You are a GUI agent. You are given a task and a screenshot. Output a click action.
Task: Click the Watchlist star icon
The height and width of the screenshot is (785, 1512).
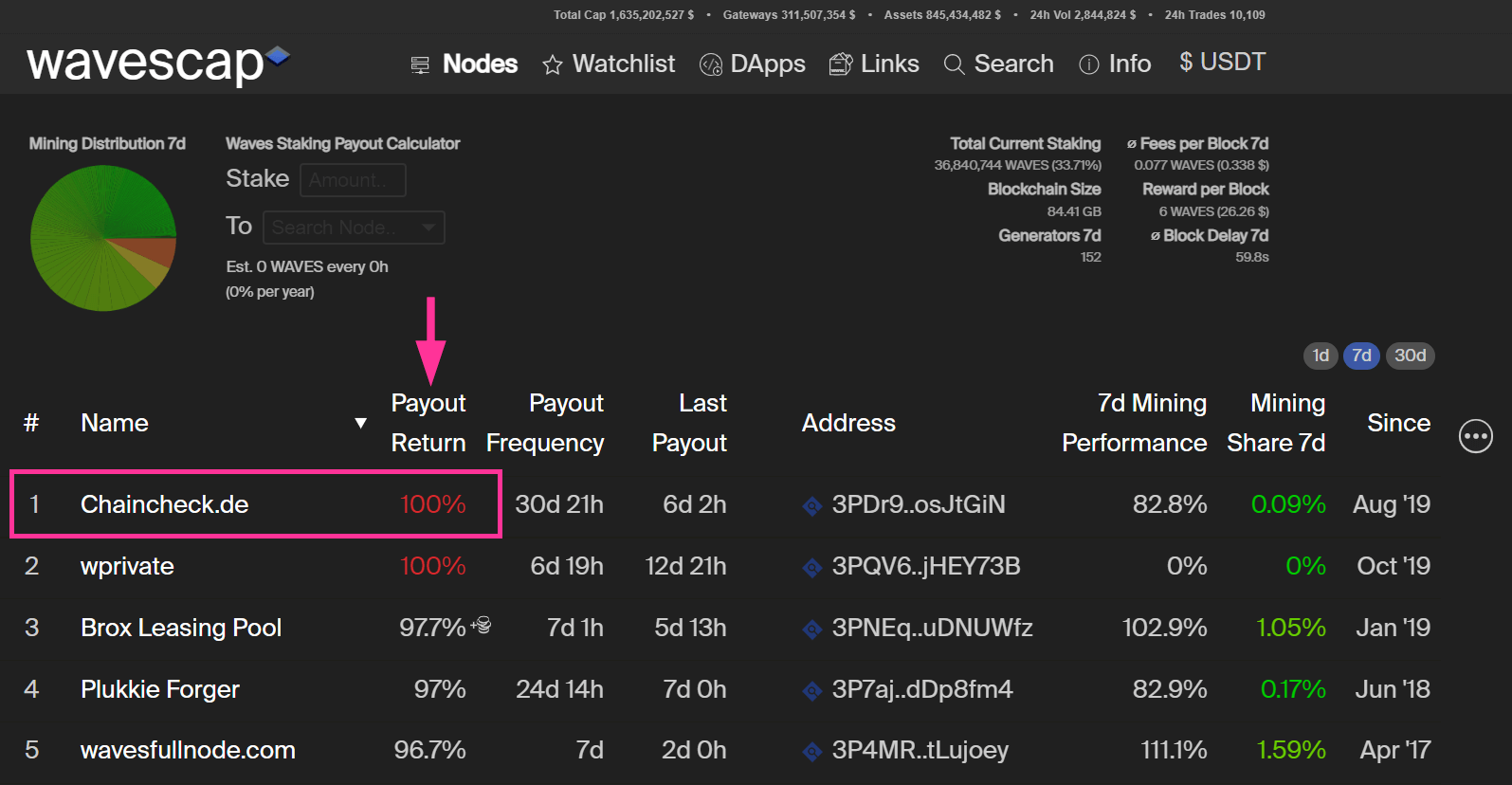[x=553, y=64]
